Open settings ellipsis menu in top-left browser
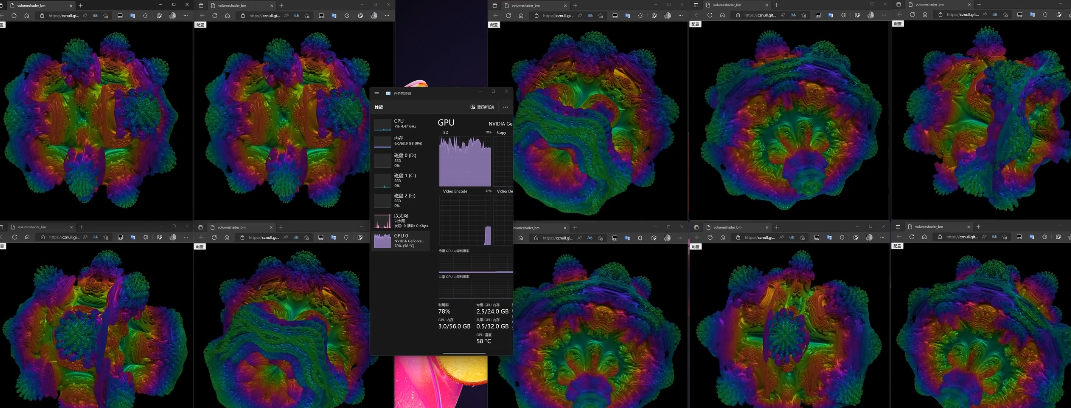Viewport: 1071px width, 408px height. tap(188, 15)
